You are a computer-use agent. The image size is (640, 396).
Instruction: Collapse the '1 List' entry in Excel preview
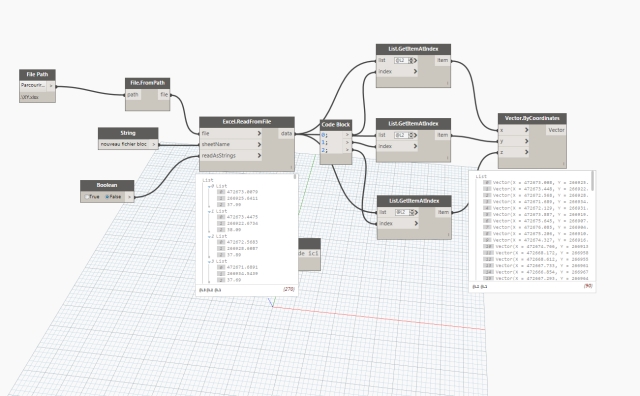(x=210, y=211)
